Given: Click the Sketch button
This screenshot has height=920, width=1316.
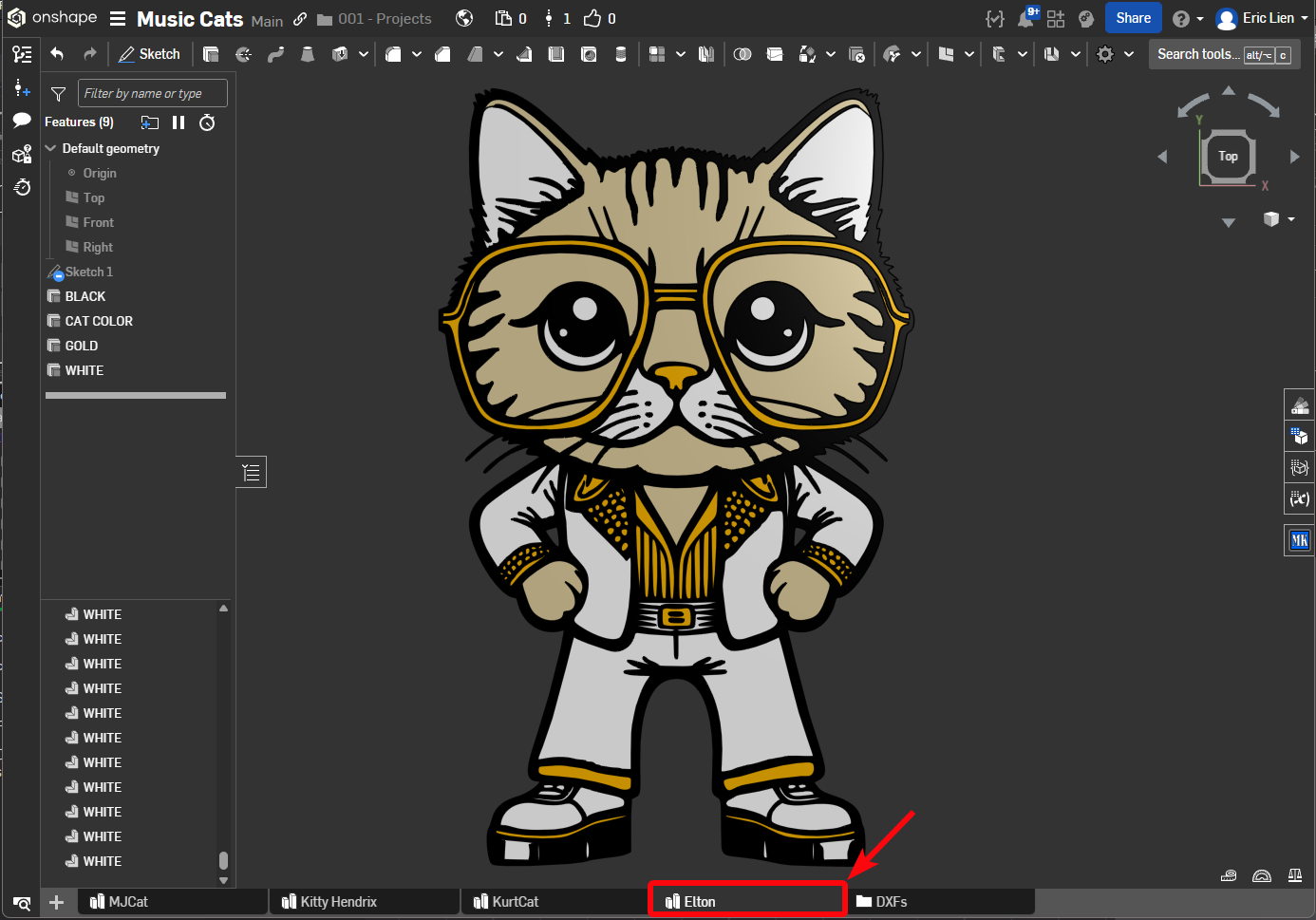Looking at the screenshot, I should [x=149, y=54].
